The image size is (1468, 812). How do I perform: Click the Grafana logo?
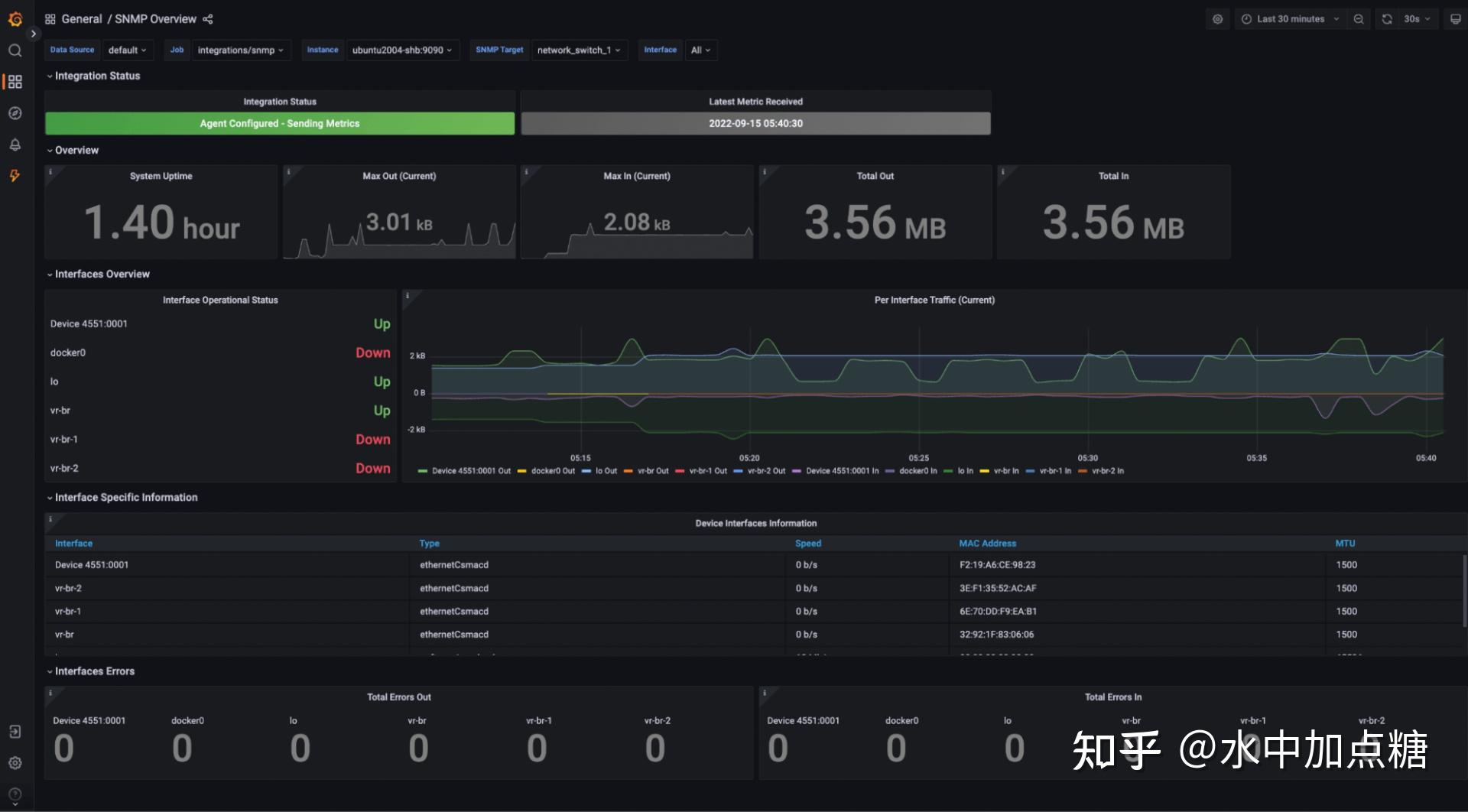(15, 19)
